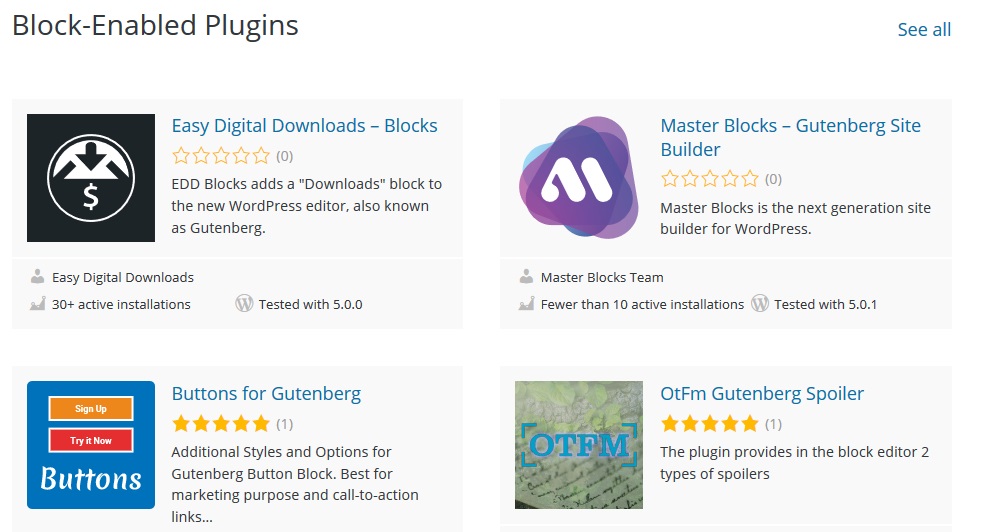Click the five gold stars for OtFm Gutenberg Spoiler

coord(710,423)
